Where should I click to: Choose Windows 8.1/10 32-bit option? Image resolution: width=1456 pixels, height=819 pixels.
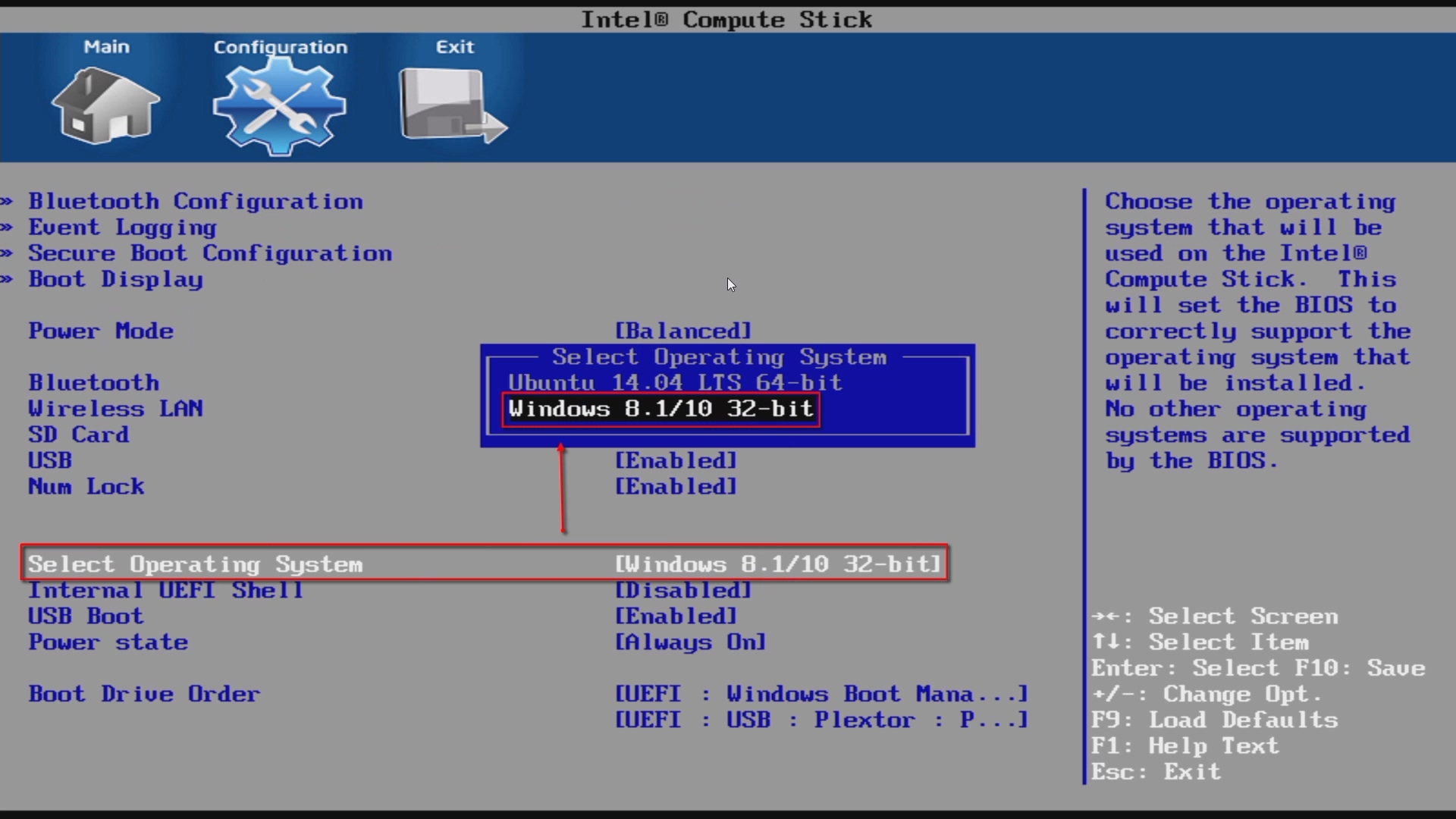point(661,409)
